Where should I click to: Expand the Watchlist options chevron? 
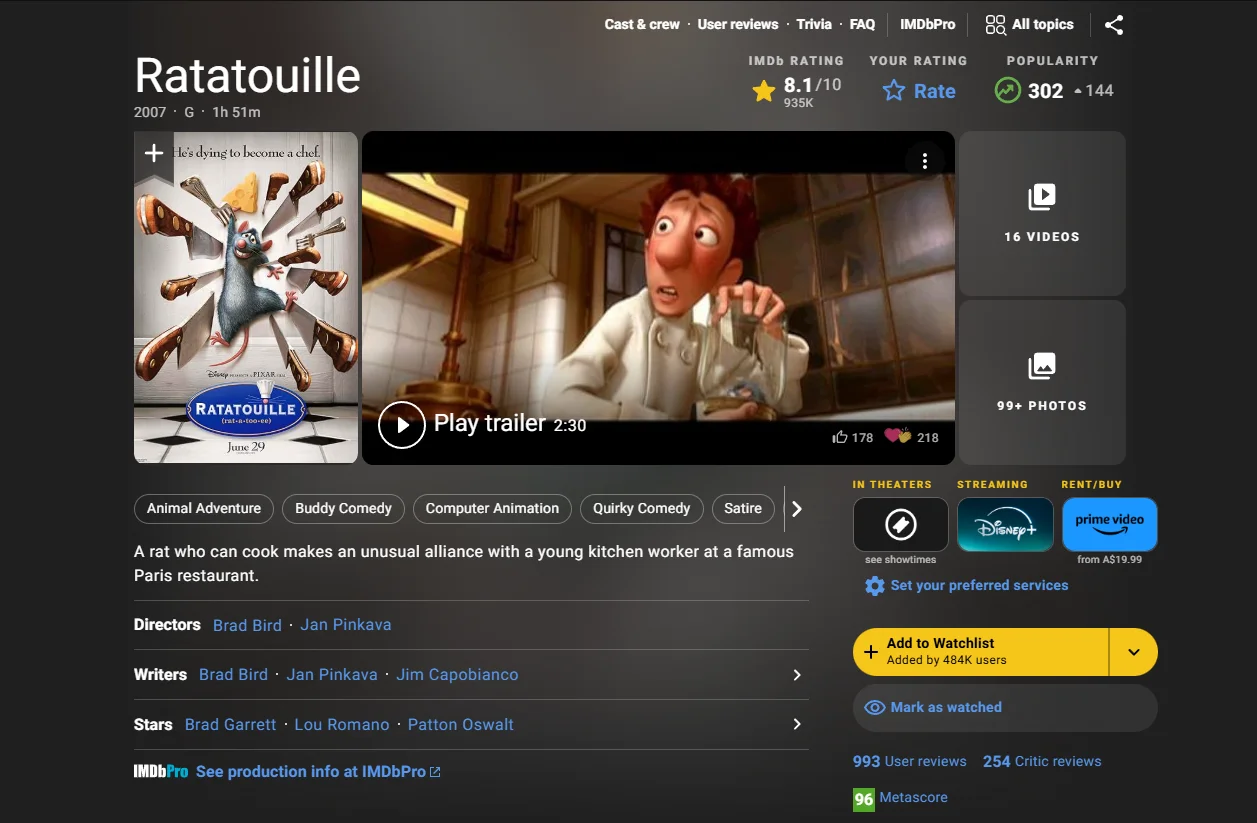click(1133, 651)
